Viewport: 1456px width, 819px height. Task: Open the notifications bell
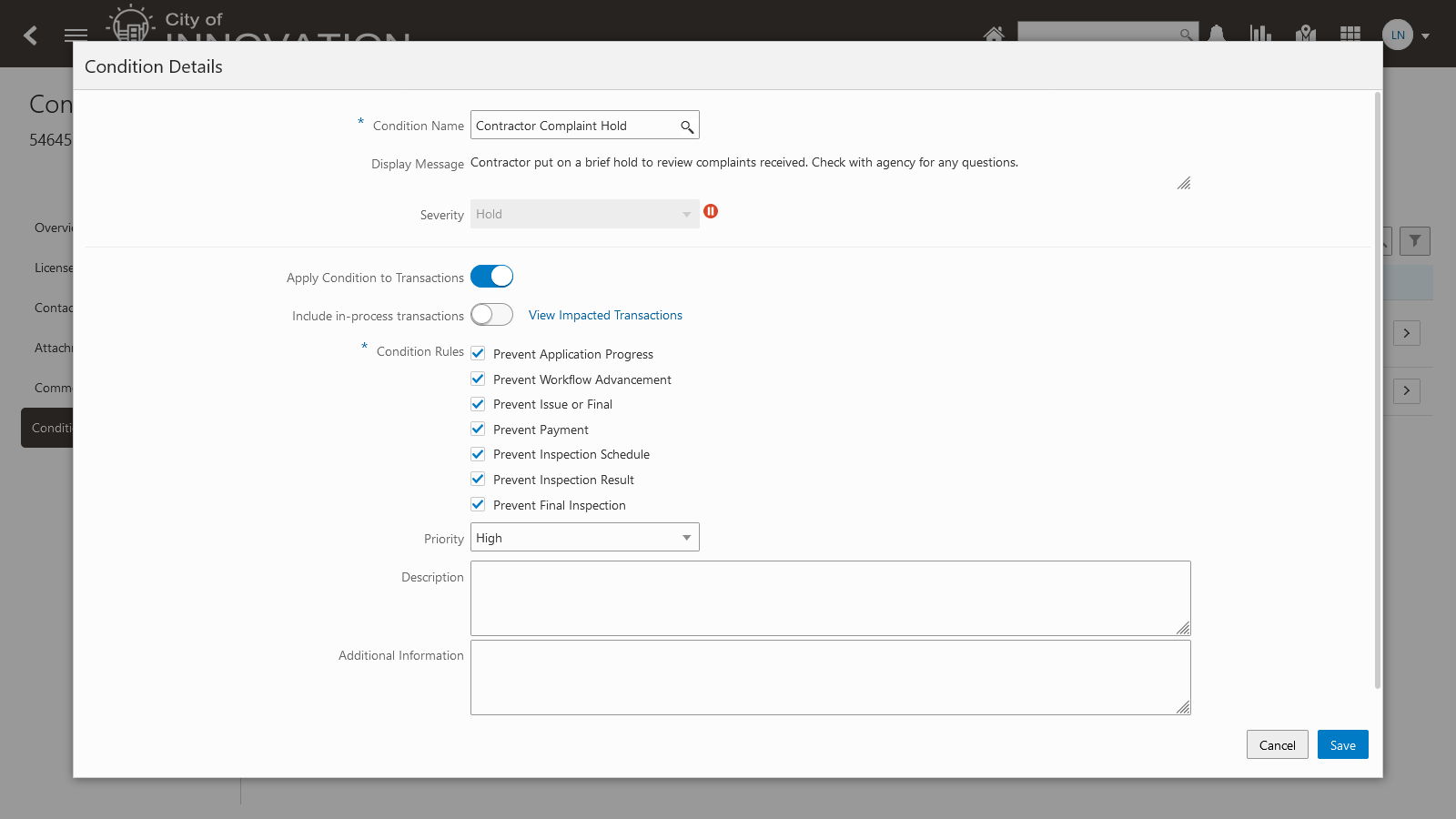1217,35
